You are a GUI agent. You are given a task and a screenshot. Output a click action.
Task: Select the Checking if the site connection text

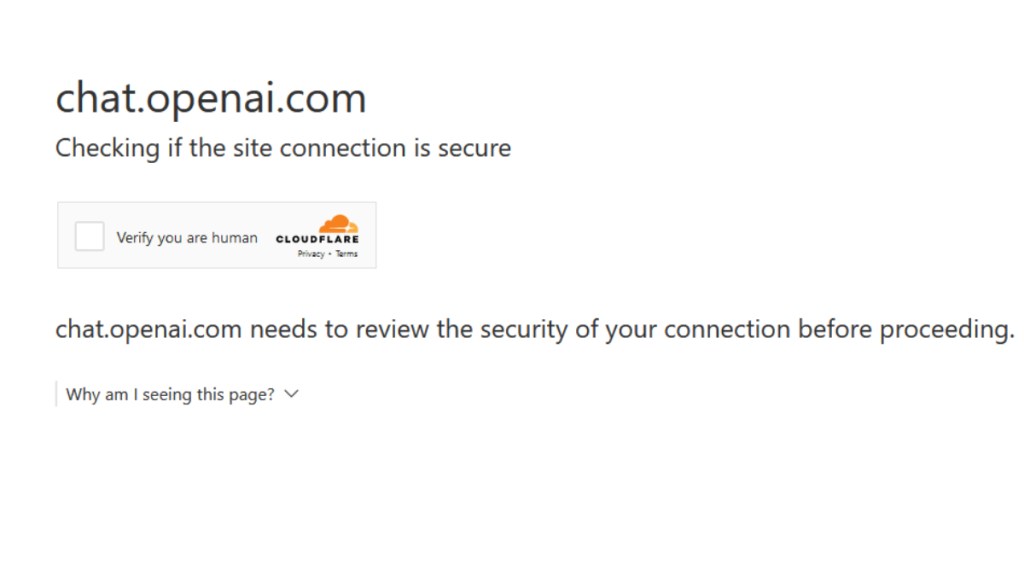click(x=283, y=147)
